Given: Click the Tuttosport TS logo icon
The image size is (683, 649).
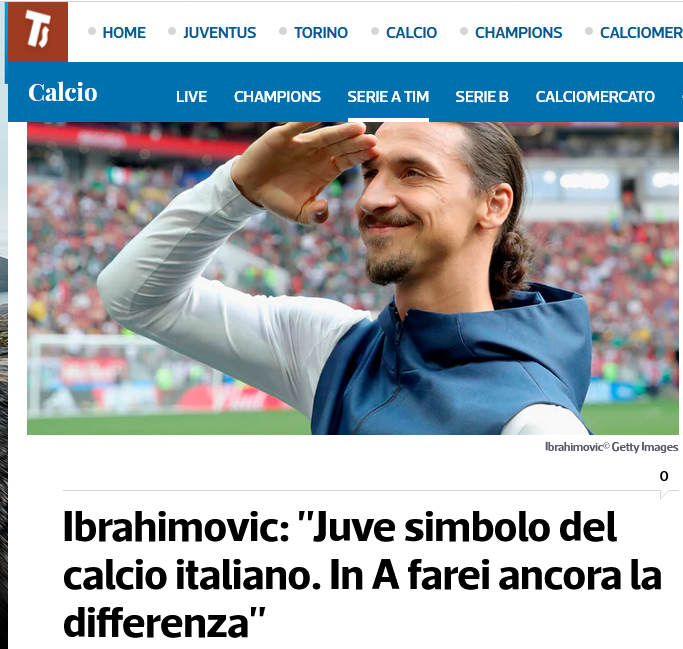Looking at the screenshot, I should coord(38,32).
